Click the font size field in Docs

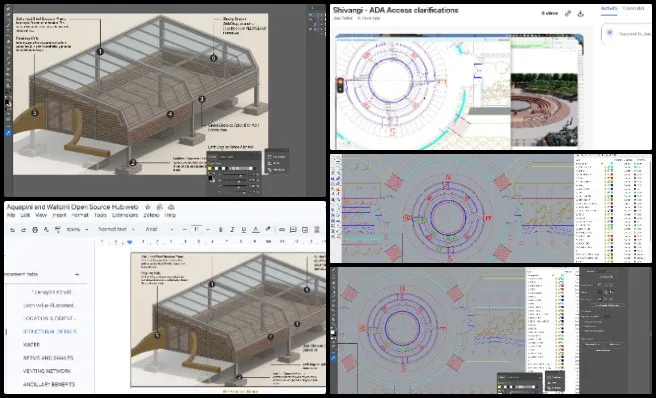[x=196, y=229]
